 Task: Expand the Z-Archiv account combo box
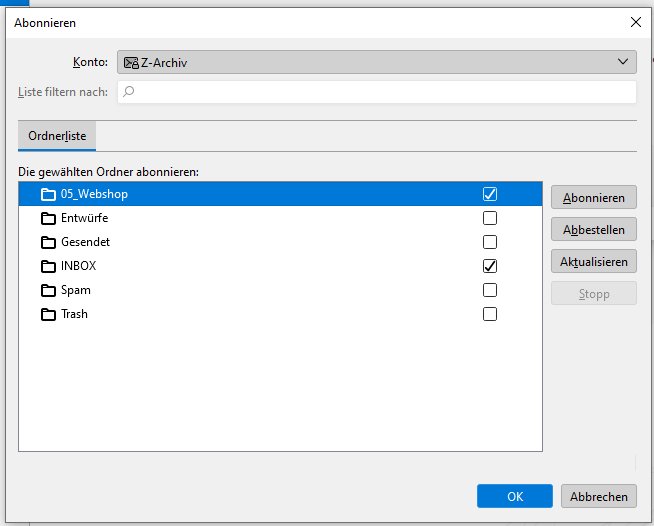377,62
